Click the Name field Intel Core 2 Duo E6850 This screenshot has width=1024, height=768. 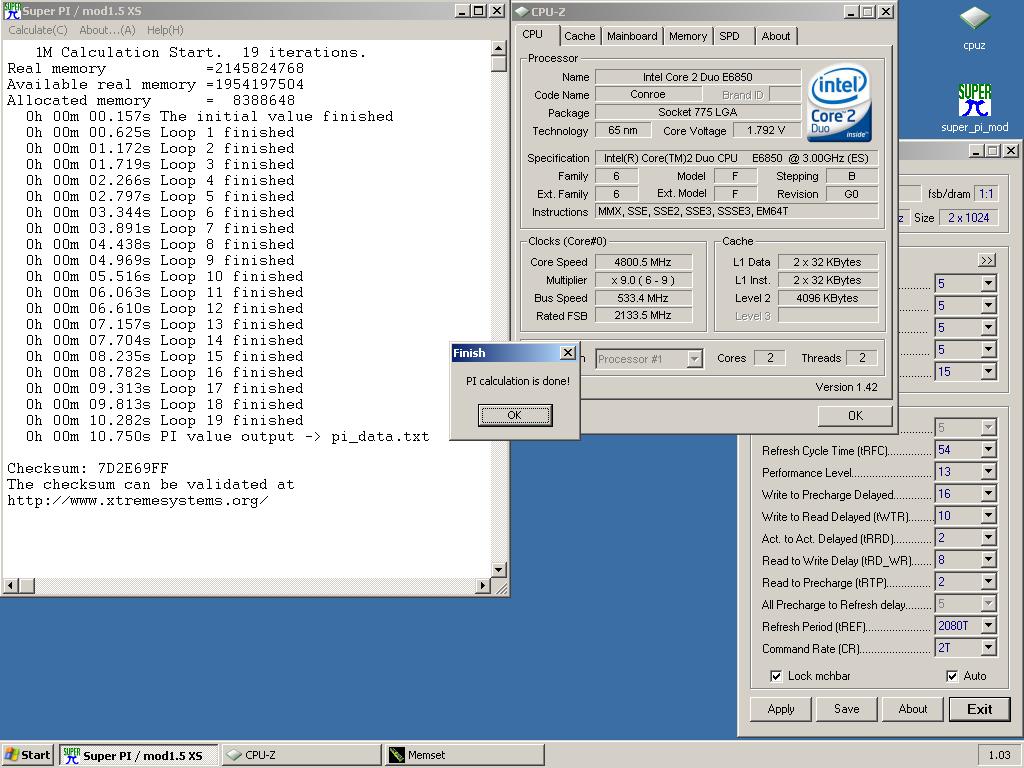(697, 77)
